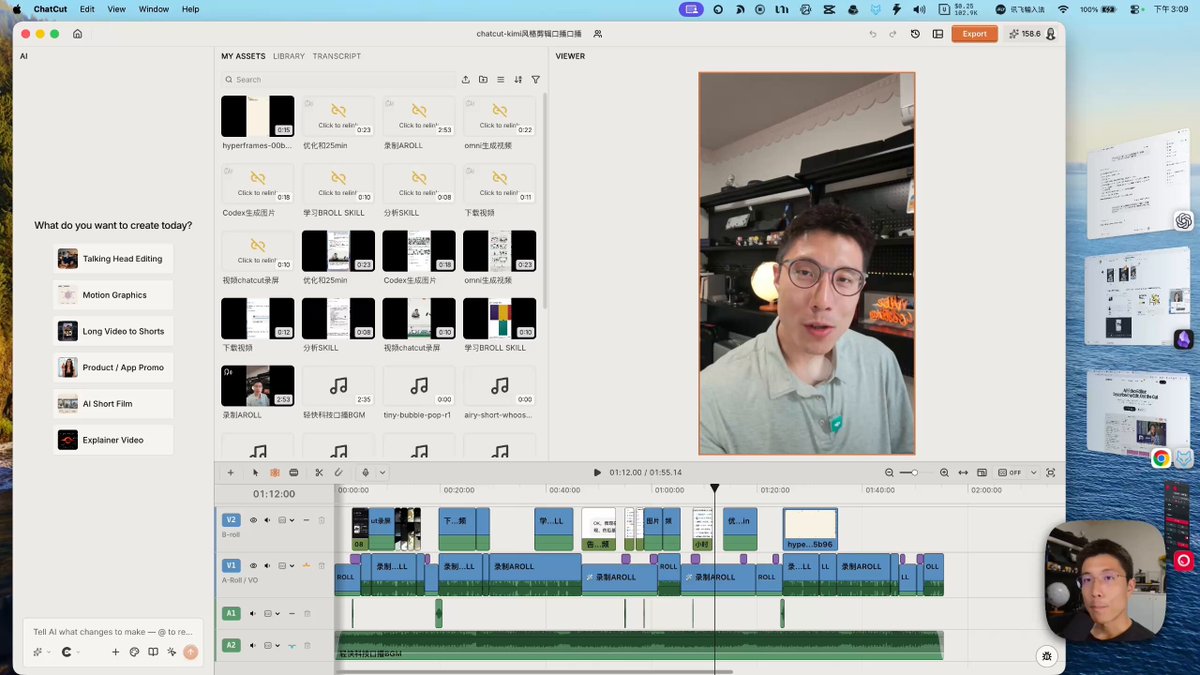Adjust the timeline zoom slider
This screenshot has width=1200, height=675.
(x=914, y=472)
